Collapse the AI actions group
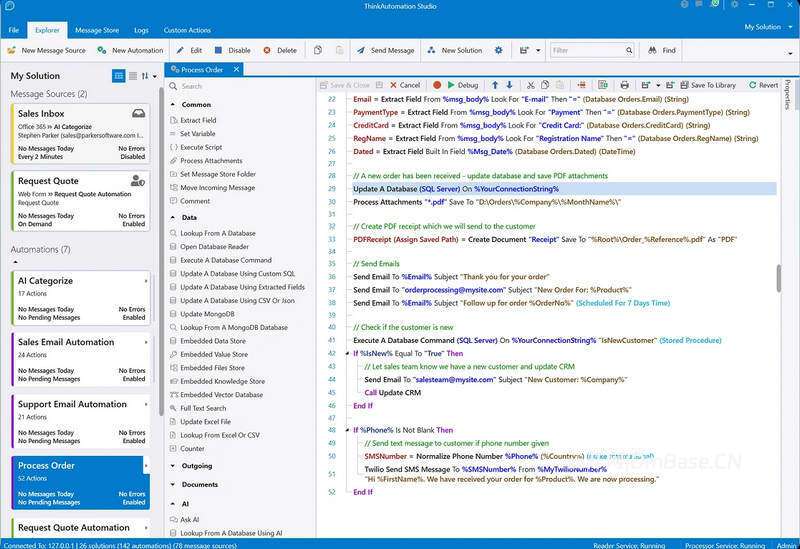Image resolution: width=800 pixels, height=549 pixels. pos(173,504)
